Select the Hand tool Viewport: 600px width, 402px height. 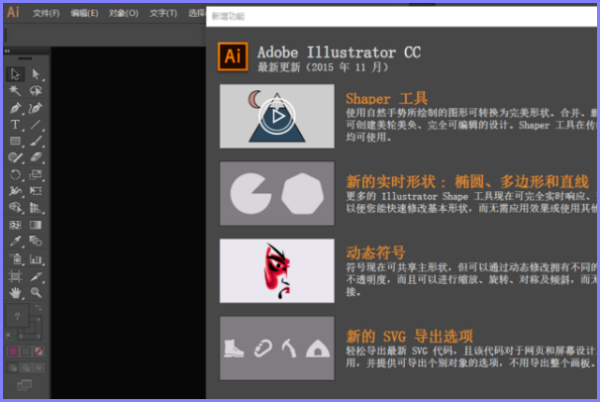pos(15,293)
